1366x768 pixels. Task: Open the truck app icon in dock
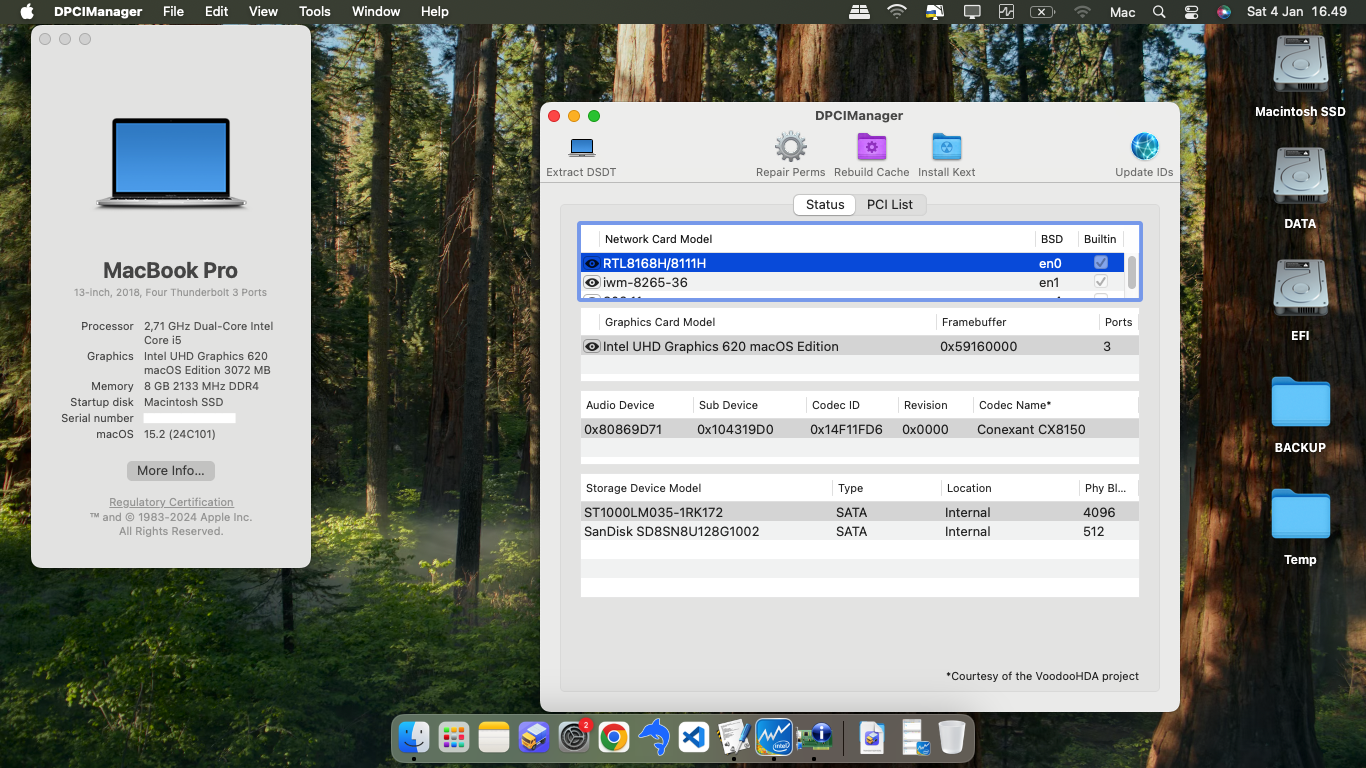point(534,738)
